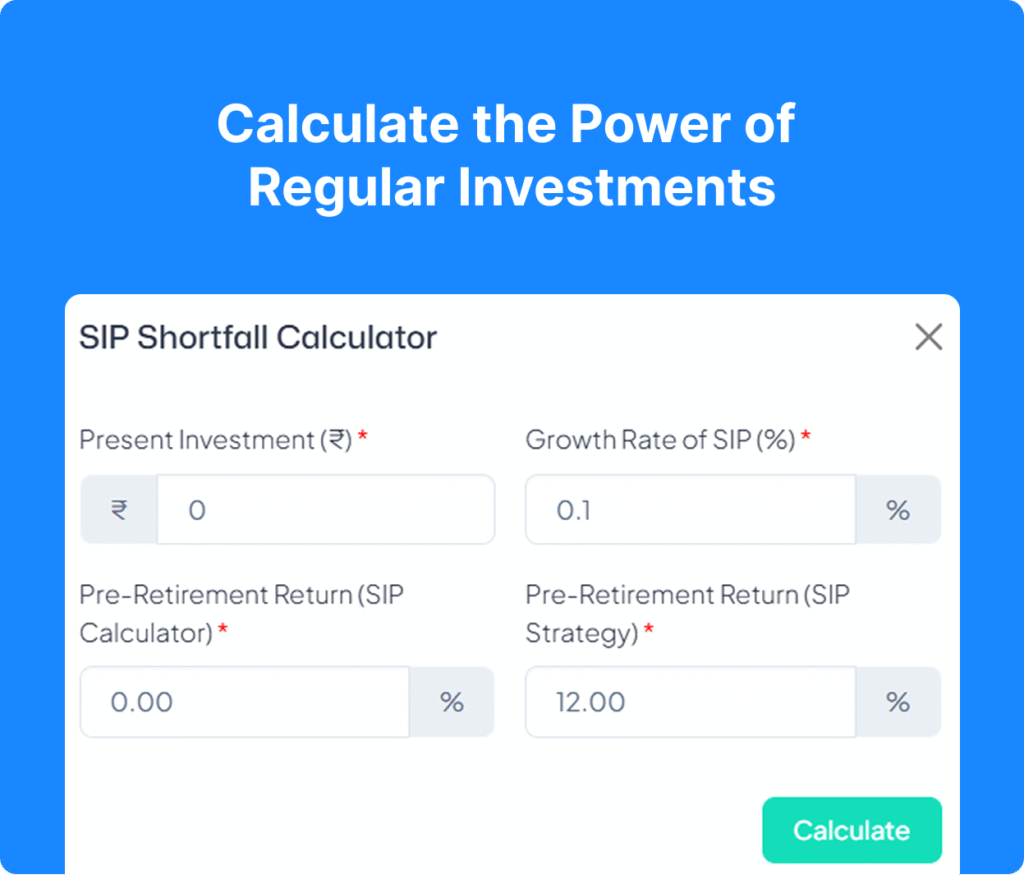The height and width of the screenshot is (875, 1024).
Task: Click the Present Investment input field
Action: click(325, 510)
